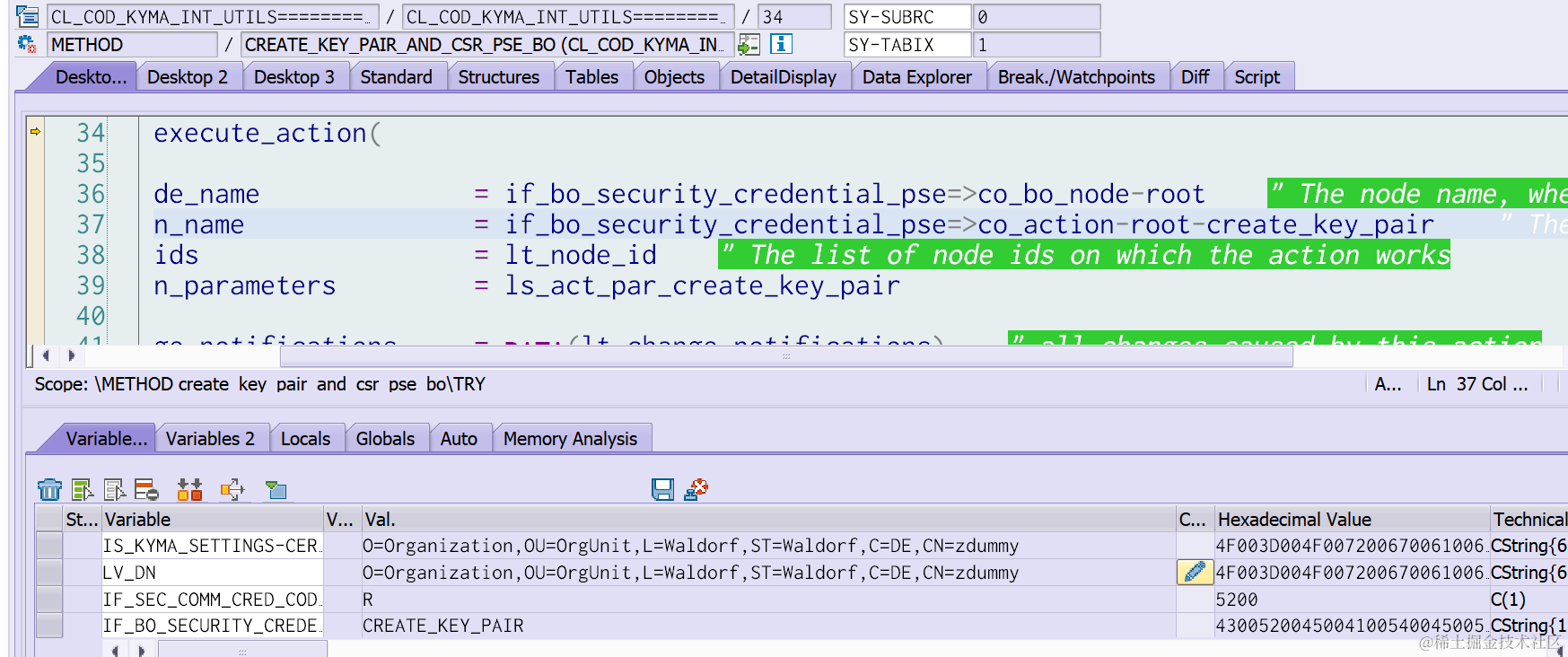
Task: Click code line 34 execute_action(
Action: tap(267, 133)
